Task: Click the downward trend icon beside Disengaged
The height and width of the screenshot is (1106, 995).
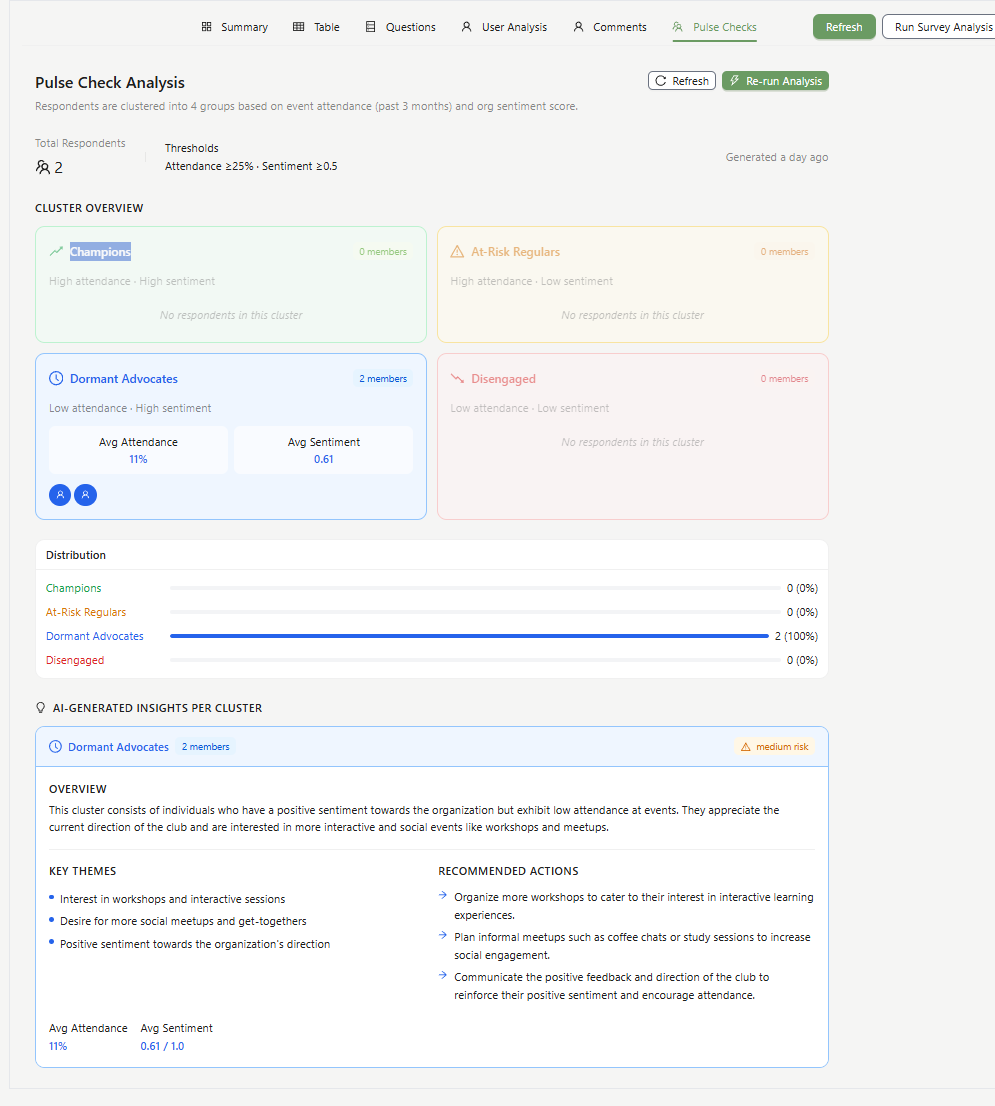Action: (x=457, y=379)
